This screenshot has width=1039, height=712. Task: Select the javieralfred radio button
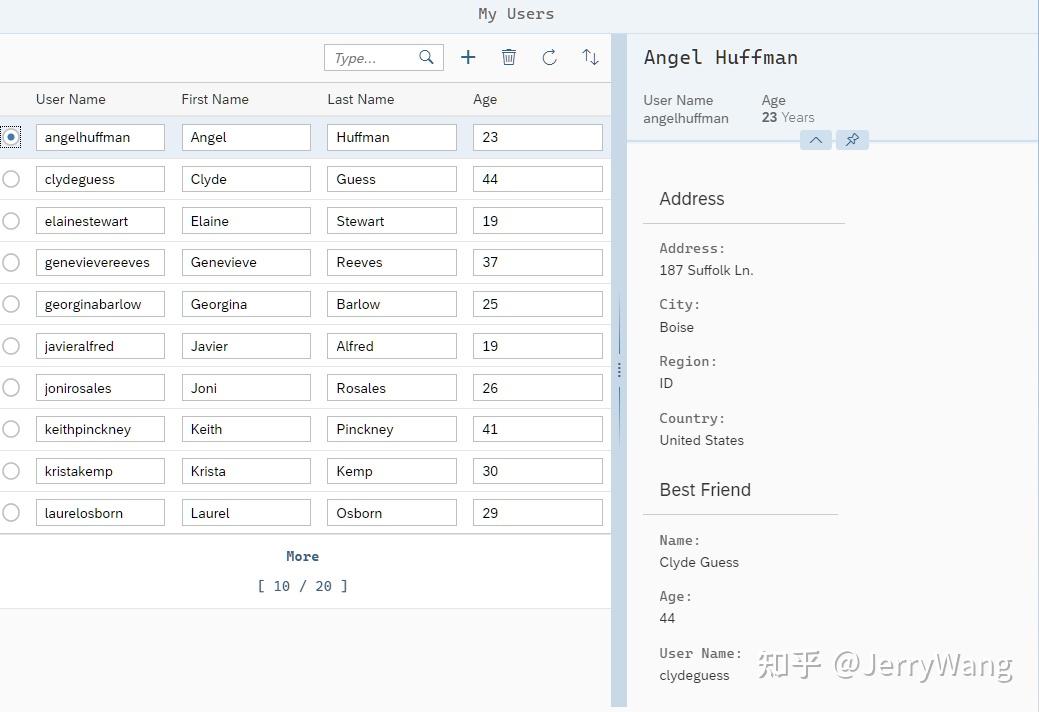point(11,346)
